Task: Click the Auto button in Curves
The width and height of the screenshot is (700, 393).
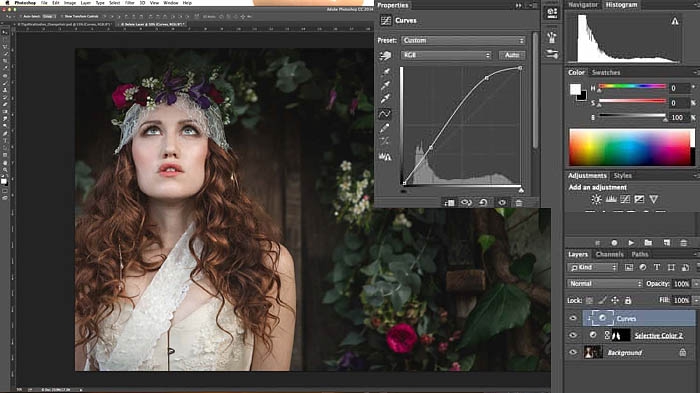Action: pos(512,55)
